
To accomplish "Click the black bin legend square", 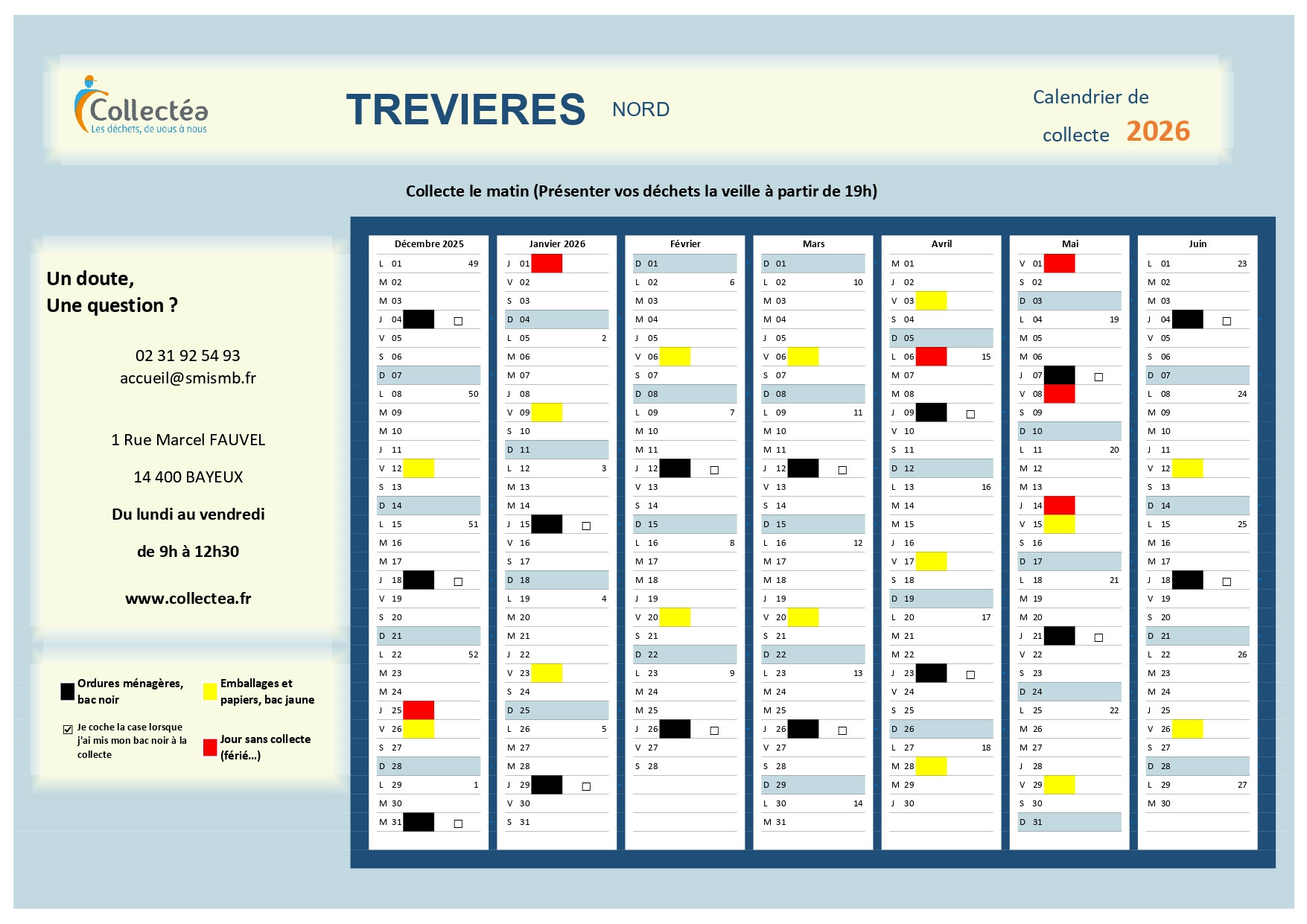I will pos(68,692).
